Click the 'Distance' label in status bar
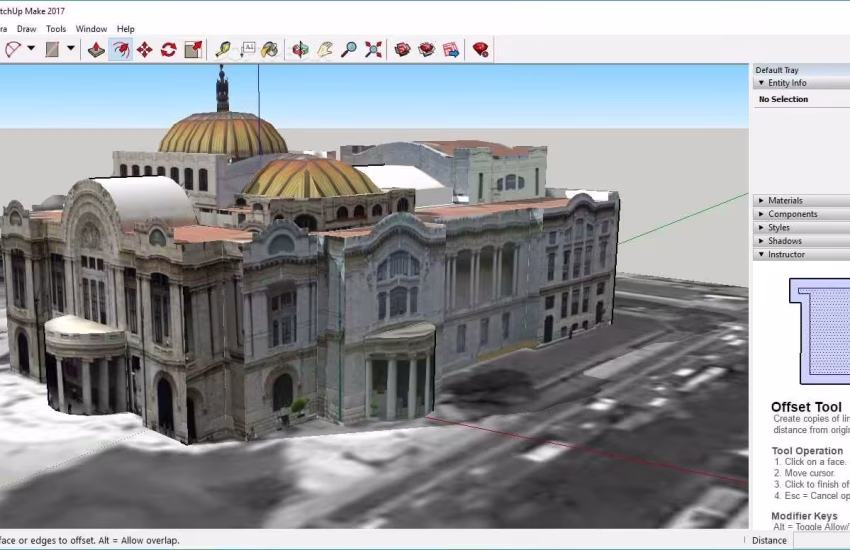This screenshot has width=850, height=550. point(769,540)
